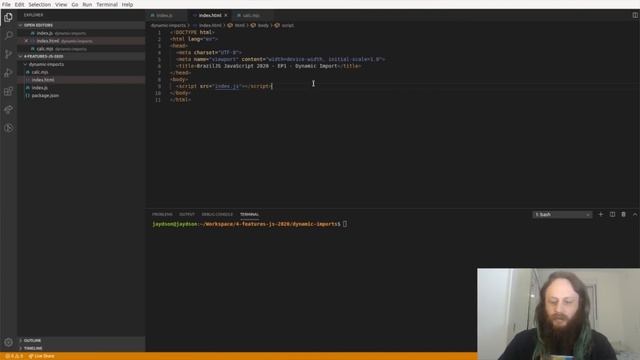Screen dimensions: 640x360
Task: Open the Extensions view
Action: point(8,91)
